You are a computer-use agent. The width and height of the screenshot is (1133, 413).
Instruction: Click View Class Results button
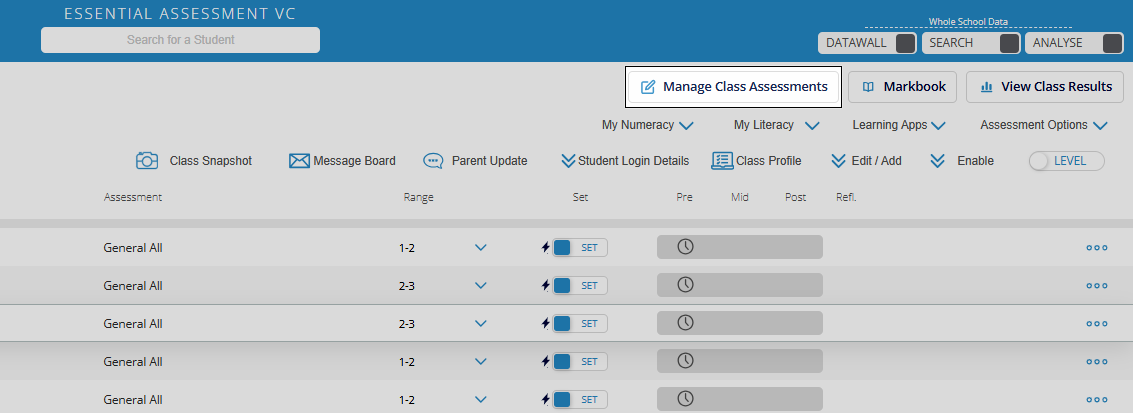pyautogui.click(x=1045, y=87)
